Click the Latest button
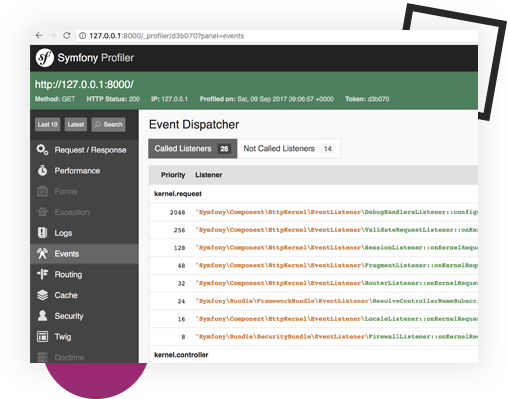The width and height of the screenshot is (508, 399). coord(76,124)
